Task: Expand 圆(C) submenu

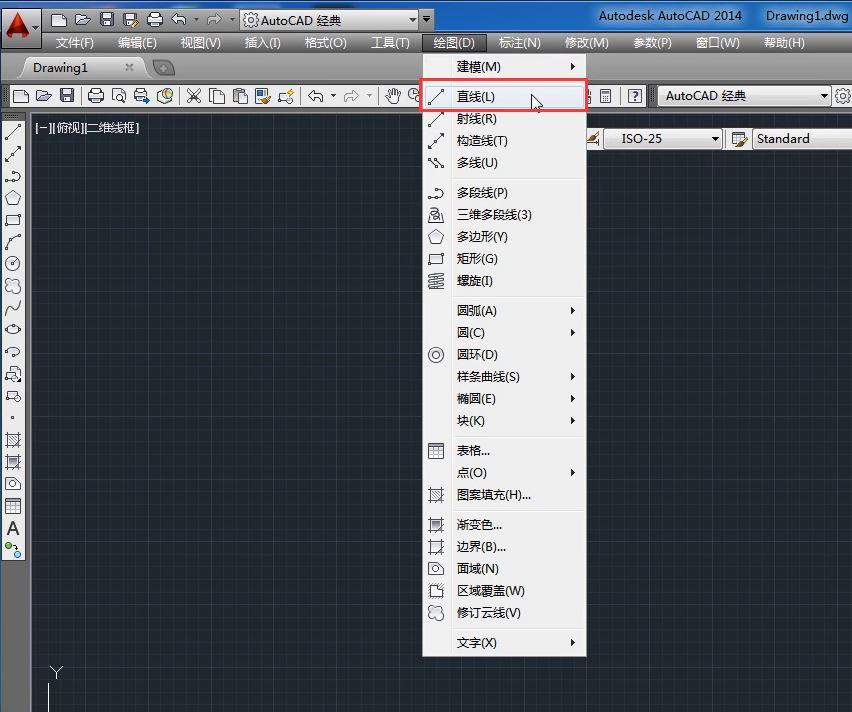Action: [504, 333]
